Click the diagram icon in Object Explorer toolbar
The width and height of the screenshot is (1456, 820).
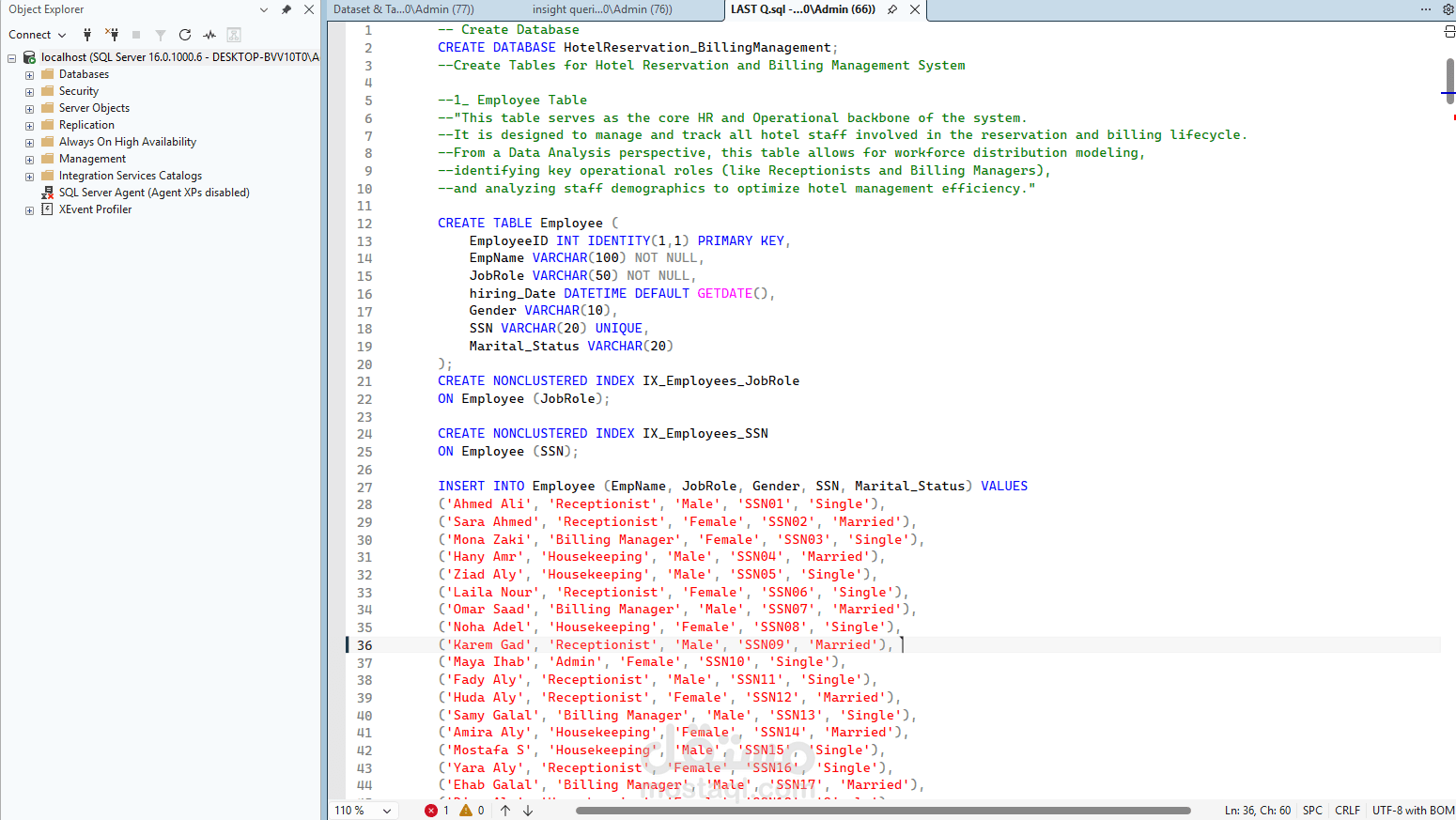point(234,35)
